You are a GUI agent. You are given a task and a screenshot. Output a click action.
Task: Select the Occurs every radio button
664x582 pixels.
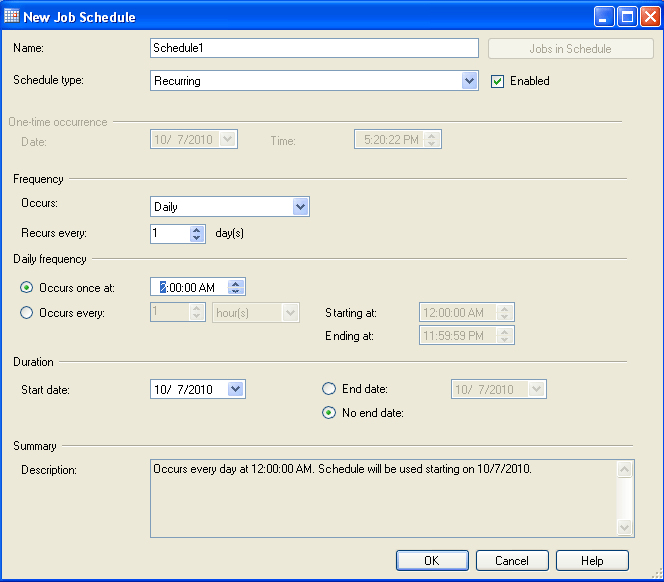[x=26, y=313]
